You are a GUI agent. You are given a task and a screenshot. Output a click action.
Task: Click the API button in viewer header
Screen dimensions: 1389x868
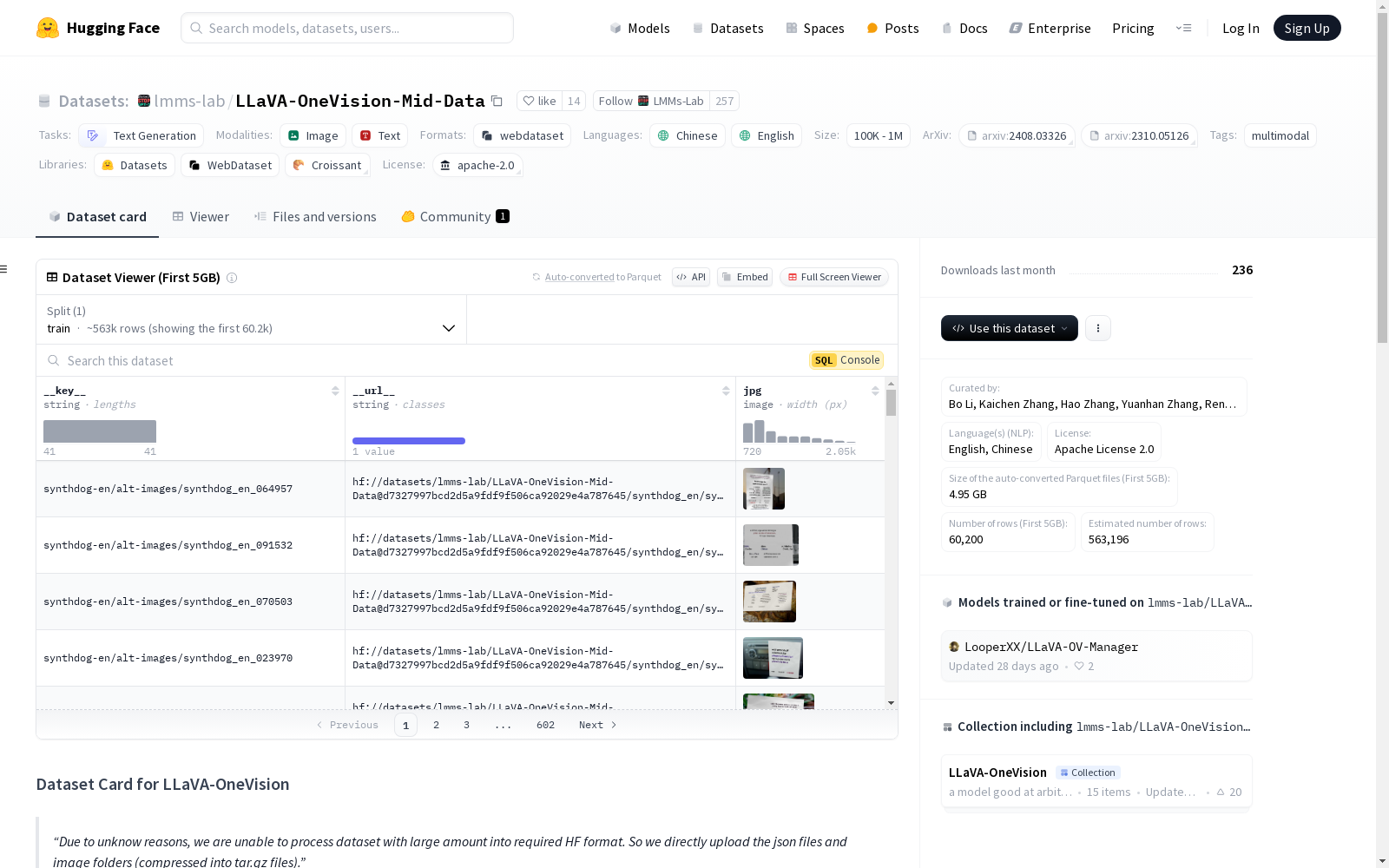pyautogui.click(x=691, y=277)
